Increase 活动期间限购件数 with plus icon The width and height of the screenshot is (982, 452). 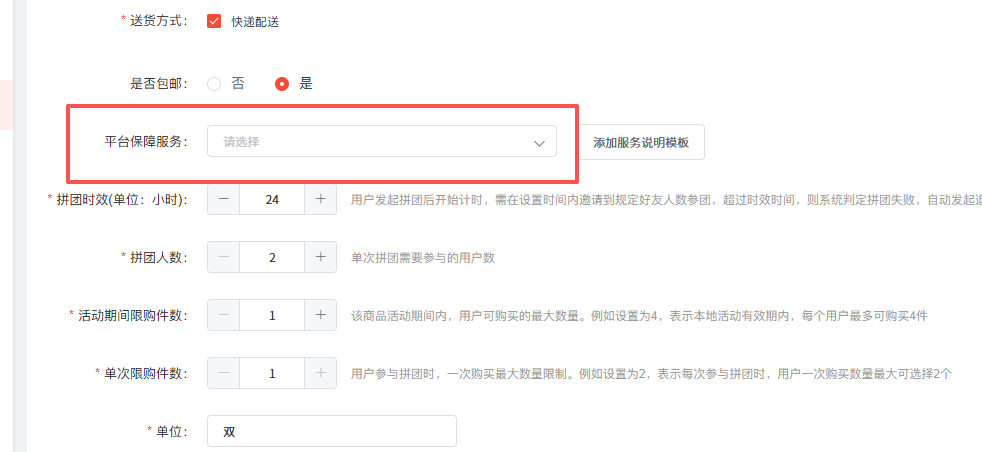[320, 315]
